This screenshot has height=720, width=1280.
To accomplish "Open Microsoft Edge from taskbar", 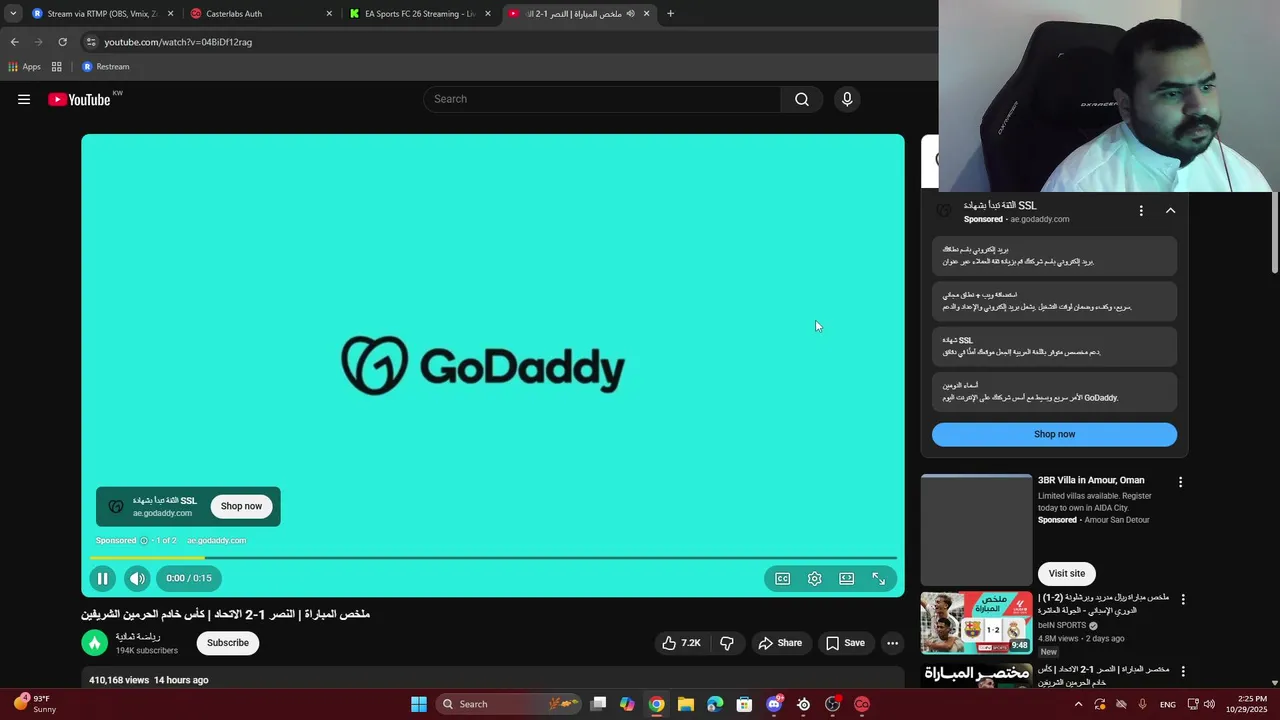I will (715, 704).
